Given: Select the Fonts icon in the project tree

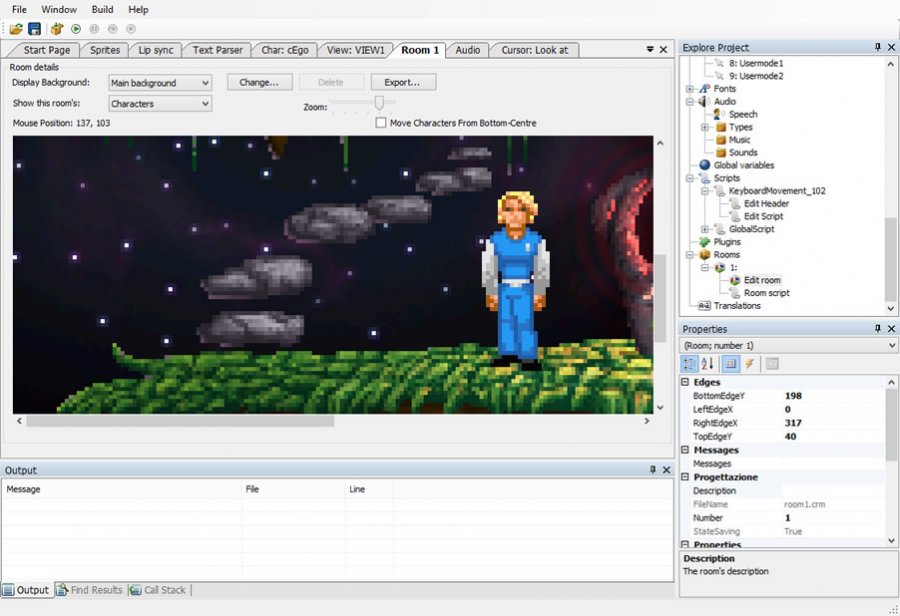Looking at the screenshot, I should [x=705, y=88].
